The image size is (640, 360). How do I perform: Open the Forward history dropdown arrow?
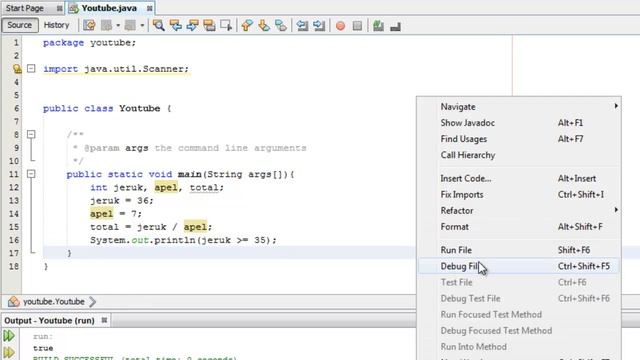pos(142,25)
